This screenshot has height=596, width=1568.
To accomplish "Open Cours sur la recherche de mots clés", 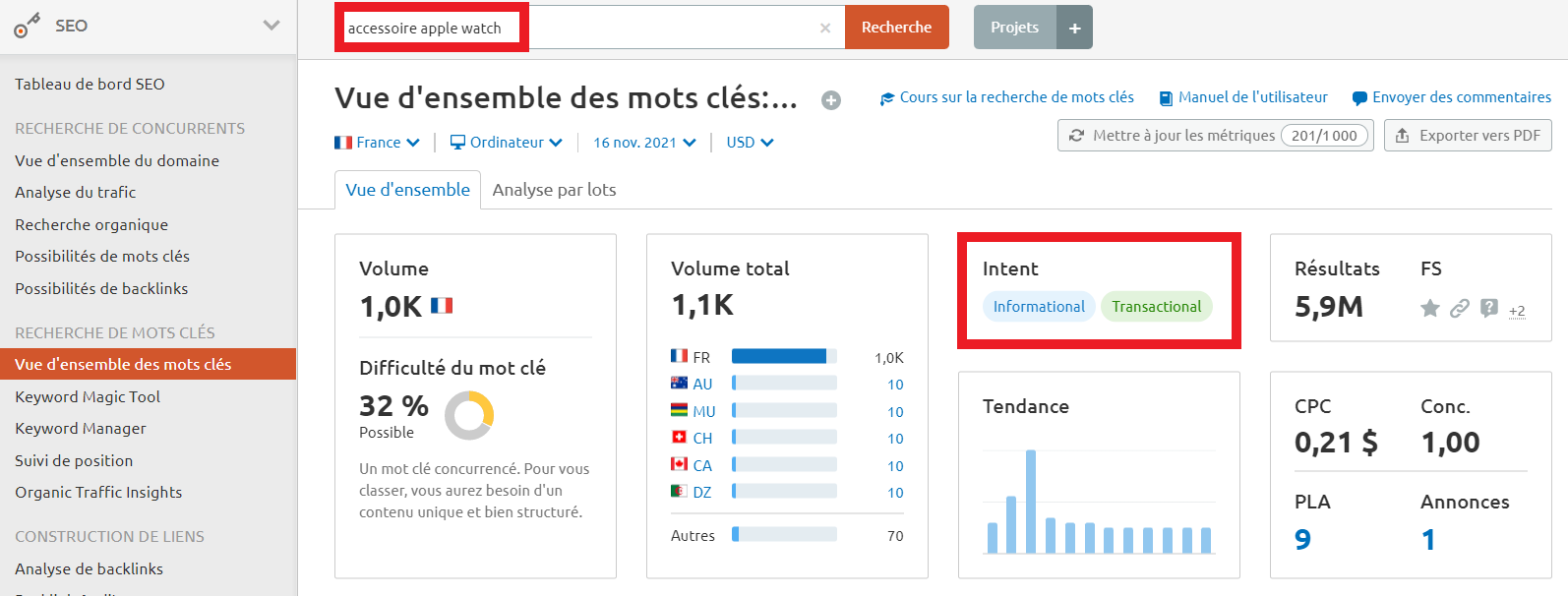I will click(x=1006, y=97).
